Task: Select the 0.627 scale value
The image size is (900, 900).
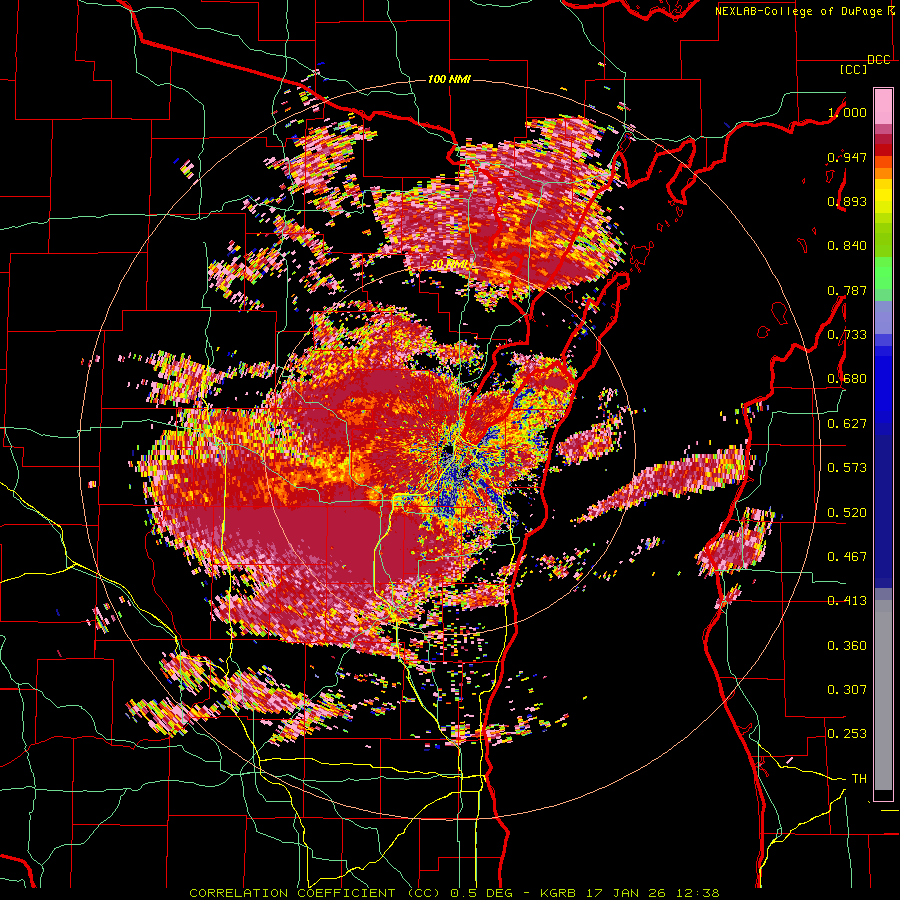Action: pyautogui.click(x=847, y=424)
